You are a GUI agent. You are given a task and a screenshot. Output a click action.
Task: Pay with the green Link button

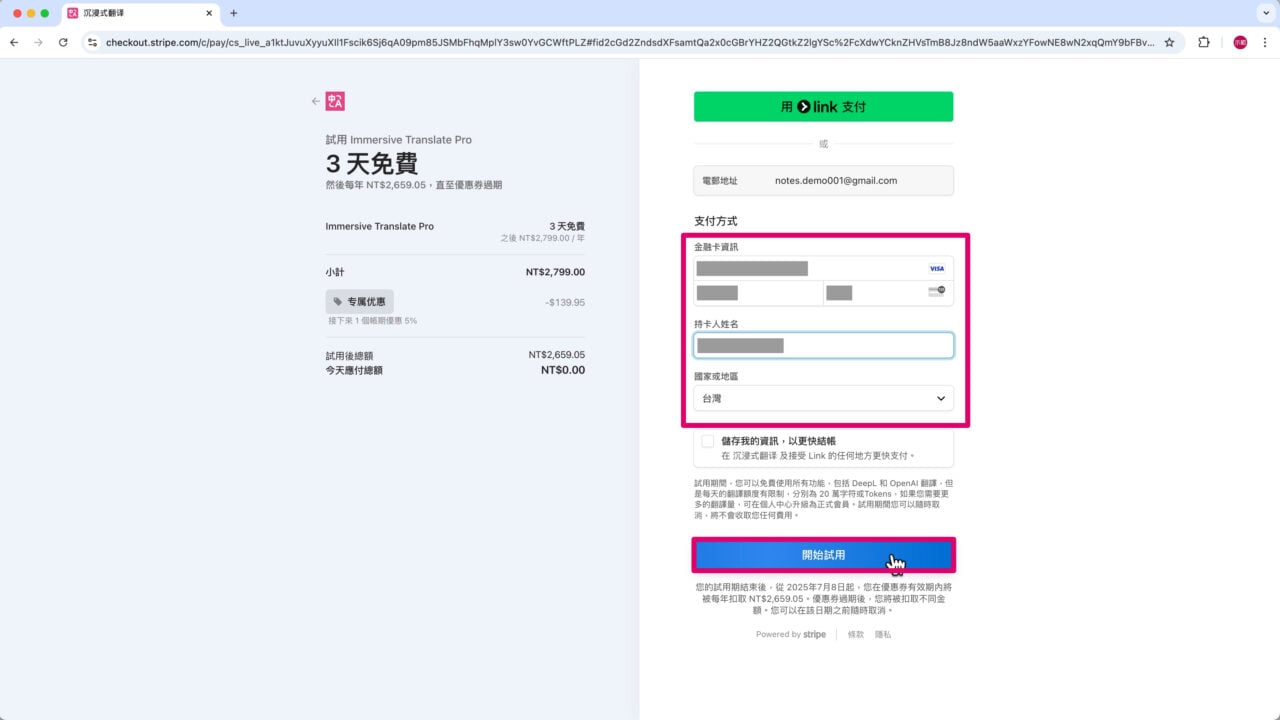click(823, 106)
